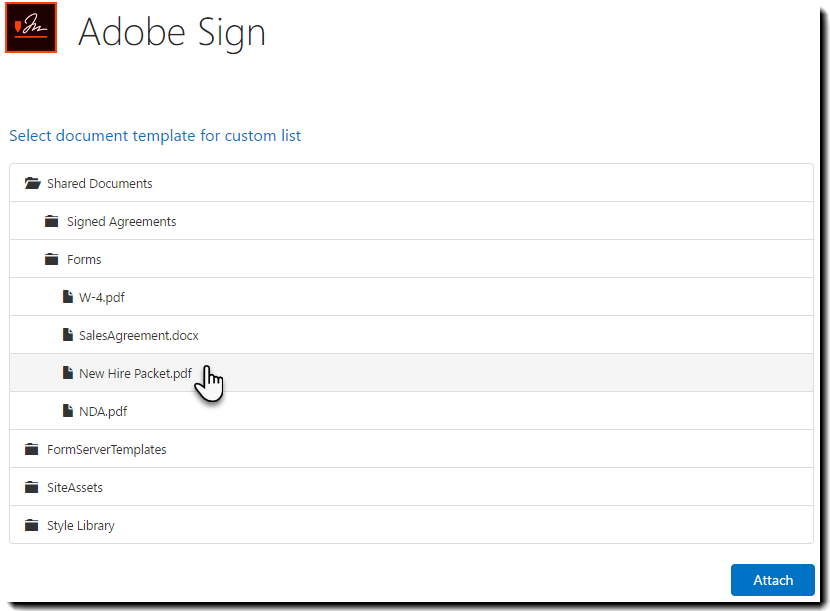The height and width of the screenshot is (611, 830).
Task: Click the Signed Agreements folder icon
Action: click(52, 222)
